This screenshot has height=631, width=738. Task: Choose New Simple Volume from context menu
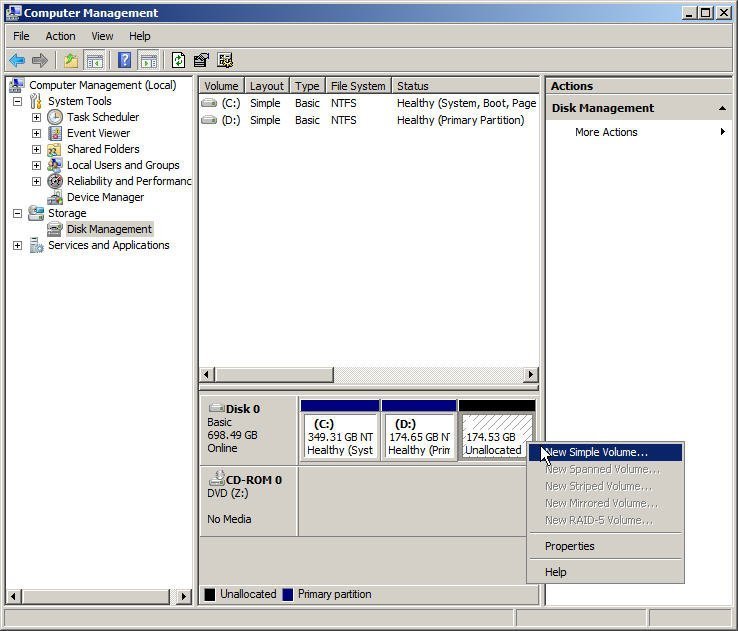(596, 452)
